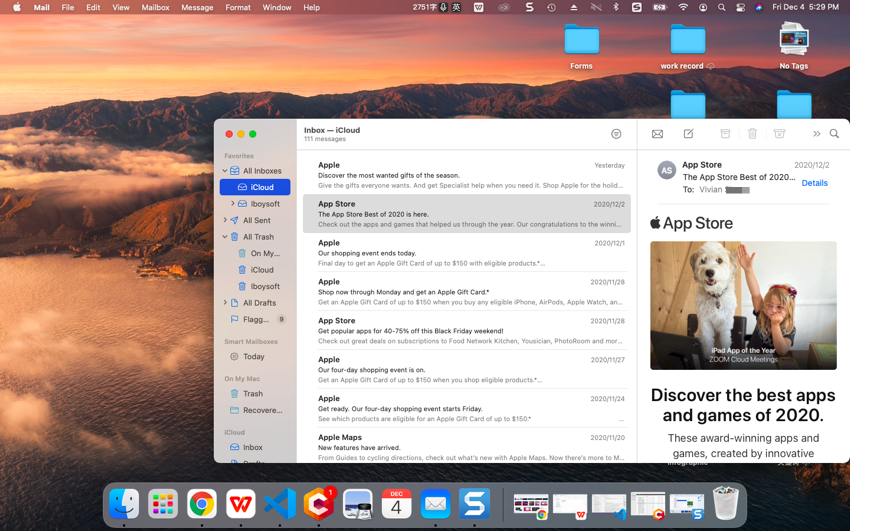Select the Today smart mailbox

(253, 357)
